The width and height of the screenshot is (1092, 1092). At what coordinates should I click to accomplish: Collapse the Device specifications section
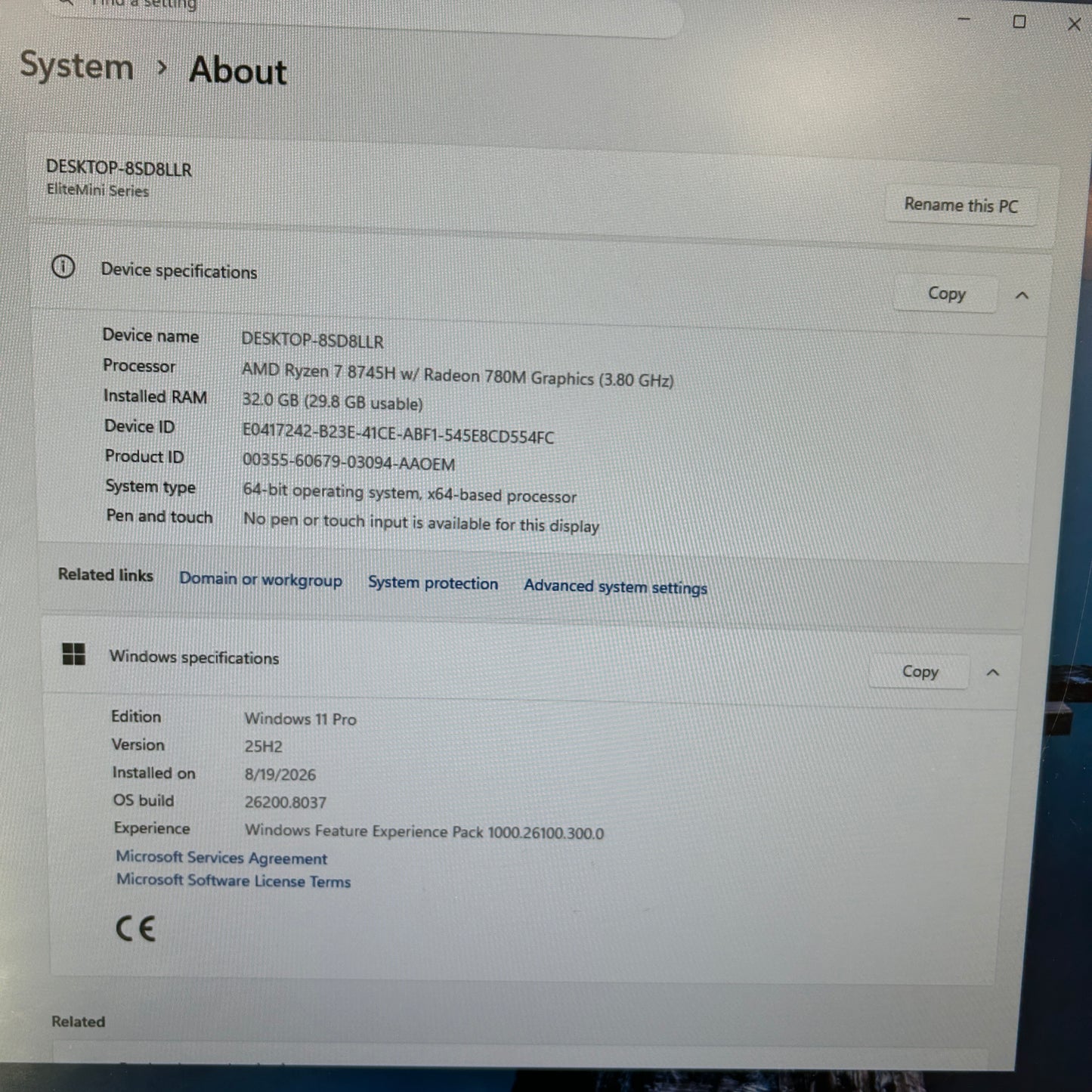click(x=1022, y=295)
